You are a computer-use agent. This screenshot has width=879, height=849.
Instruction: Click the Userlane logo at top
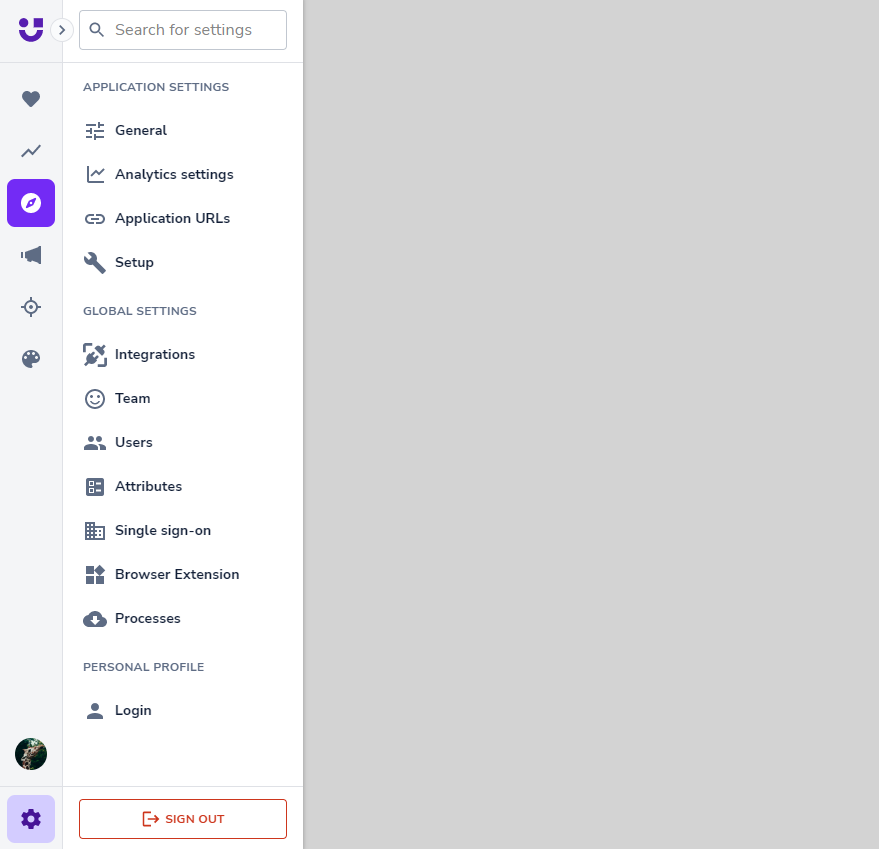pos(31,30)
